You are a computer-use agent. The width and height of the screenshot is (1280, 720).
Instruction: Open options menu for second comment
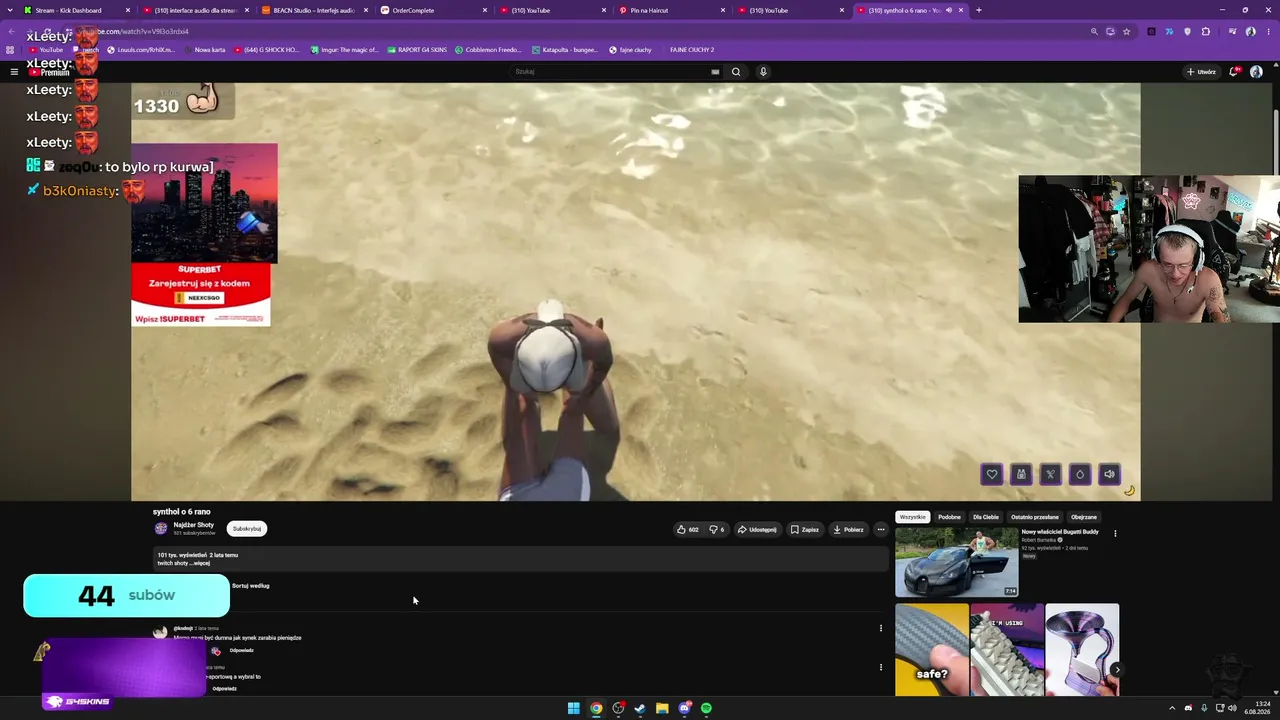(x=881, y=667)
